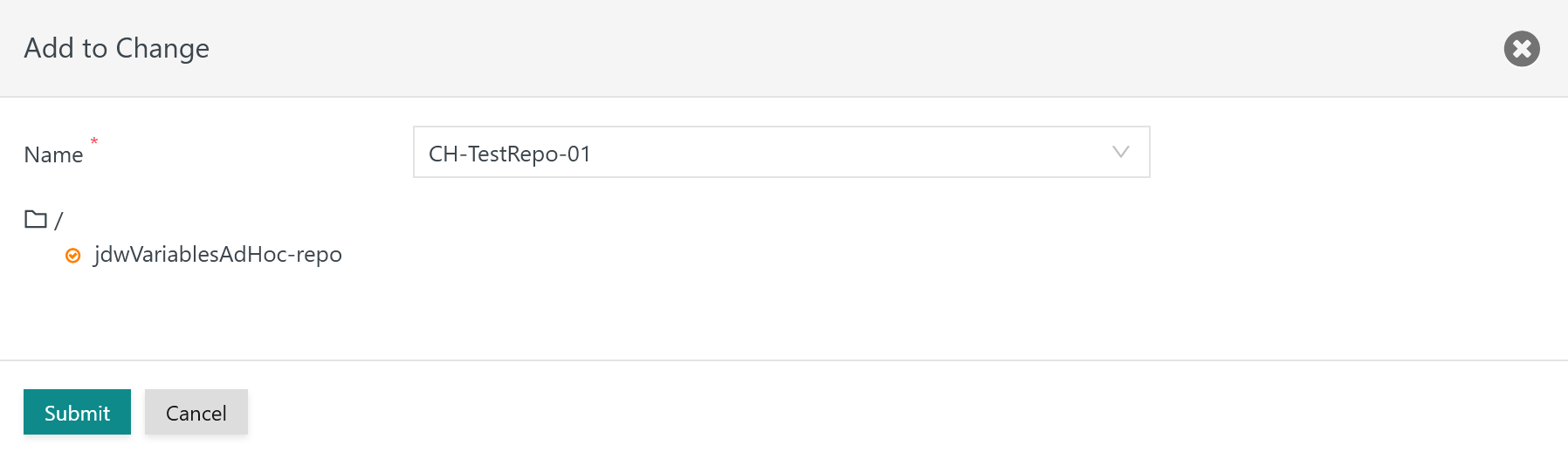Open the CH-TestRepo-01 combo box
The width and height of the screenshot is (1568, 459).
[781, 152]
